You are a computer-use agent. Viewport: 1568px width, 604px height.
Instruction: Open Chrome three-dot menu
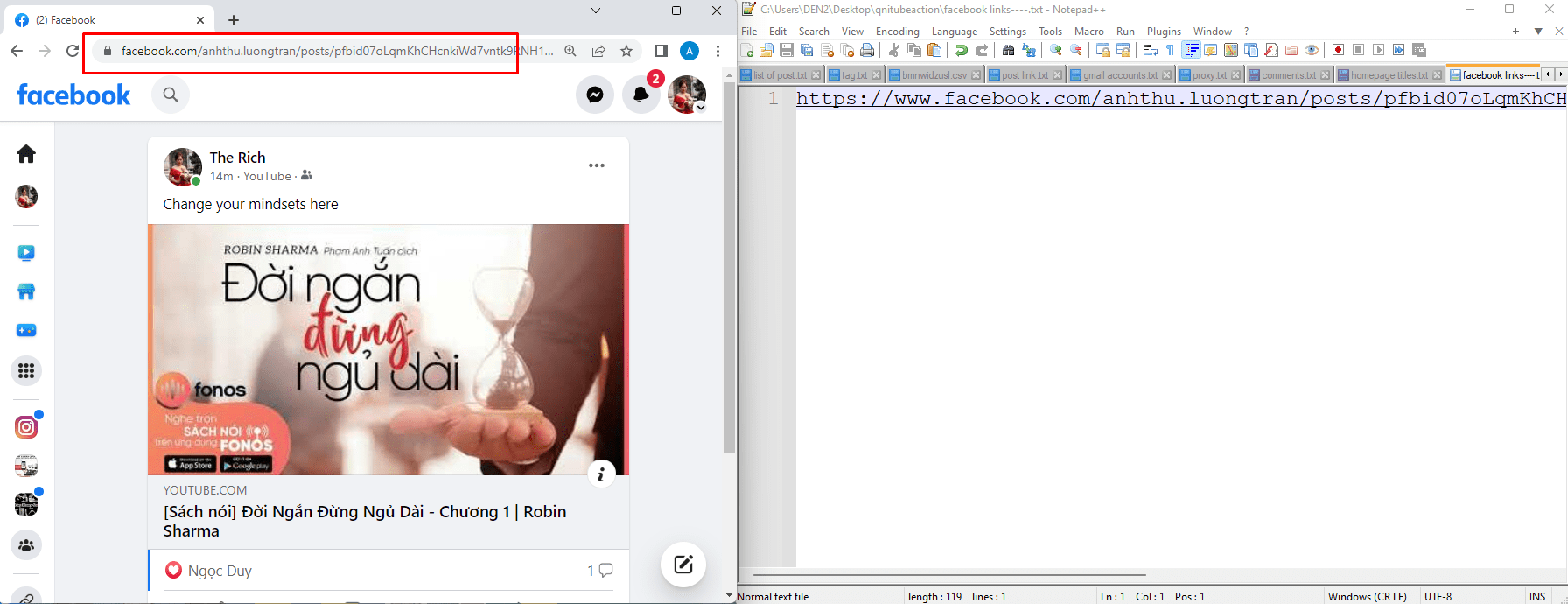click(x=718, y=51)
